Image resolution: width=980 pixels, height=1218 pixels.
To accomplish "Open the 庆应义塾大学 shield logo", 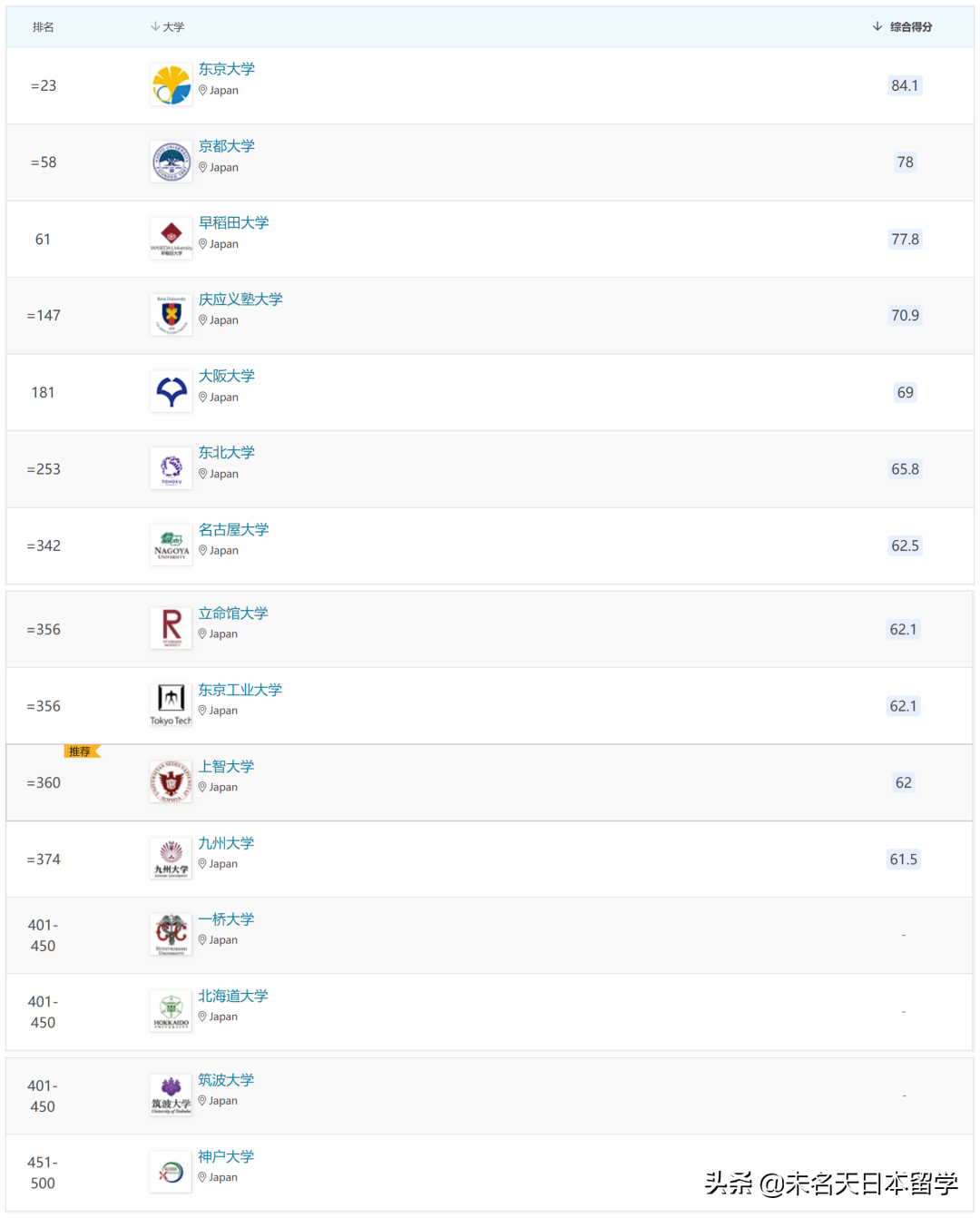I will [171, 314].
